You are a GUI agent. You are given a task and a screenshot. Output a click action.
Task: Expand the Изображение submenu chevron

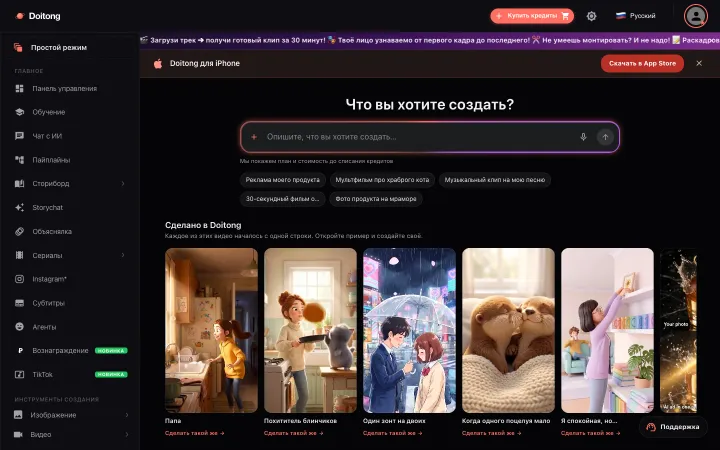tap(127, 415)
